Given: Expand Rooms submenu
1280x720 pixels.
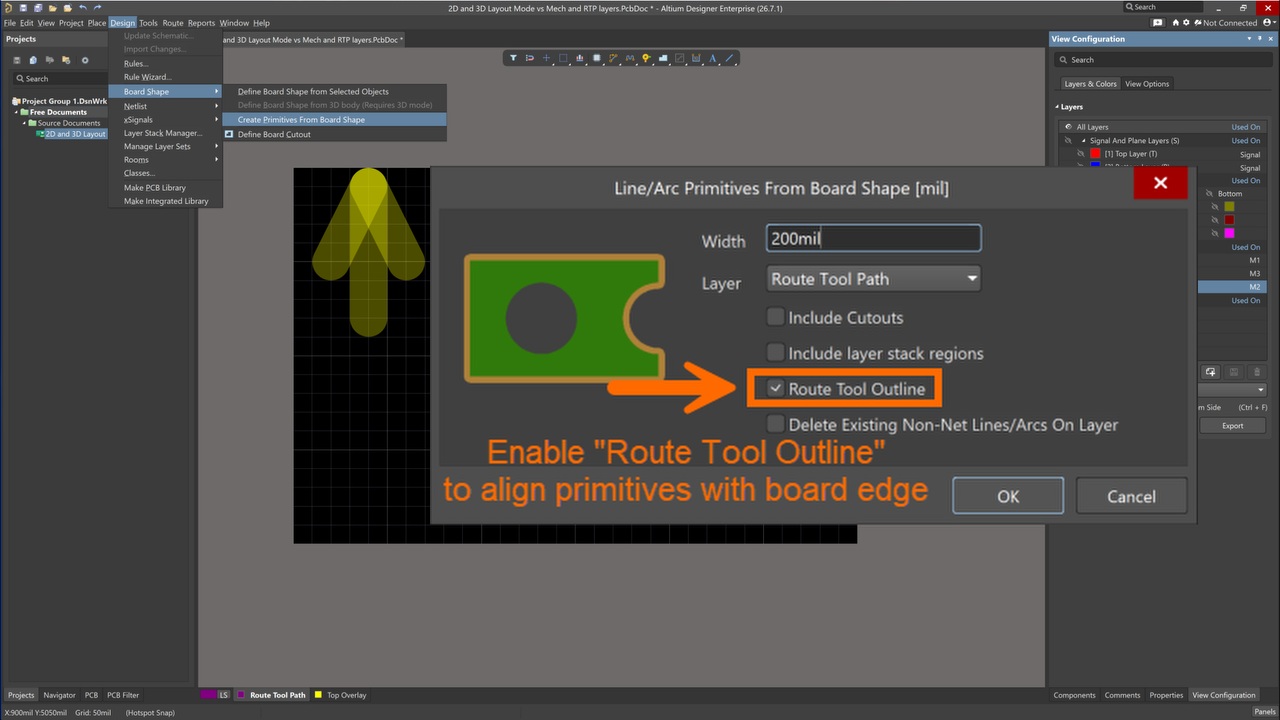Looking at the screenshot, I should click(x=216, y=160).
